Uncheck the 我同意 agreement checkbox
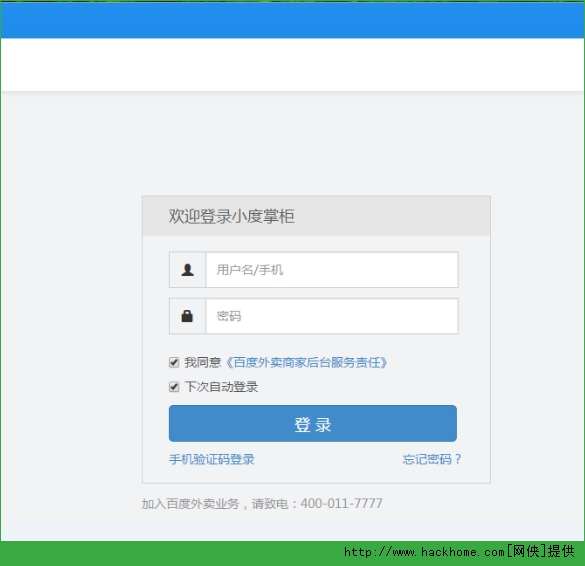 [174, 362]
